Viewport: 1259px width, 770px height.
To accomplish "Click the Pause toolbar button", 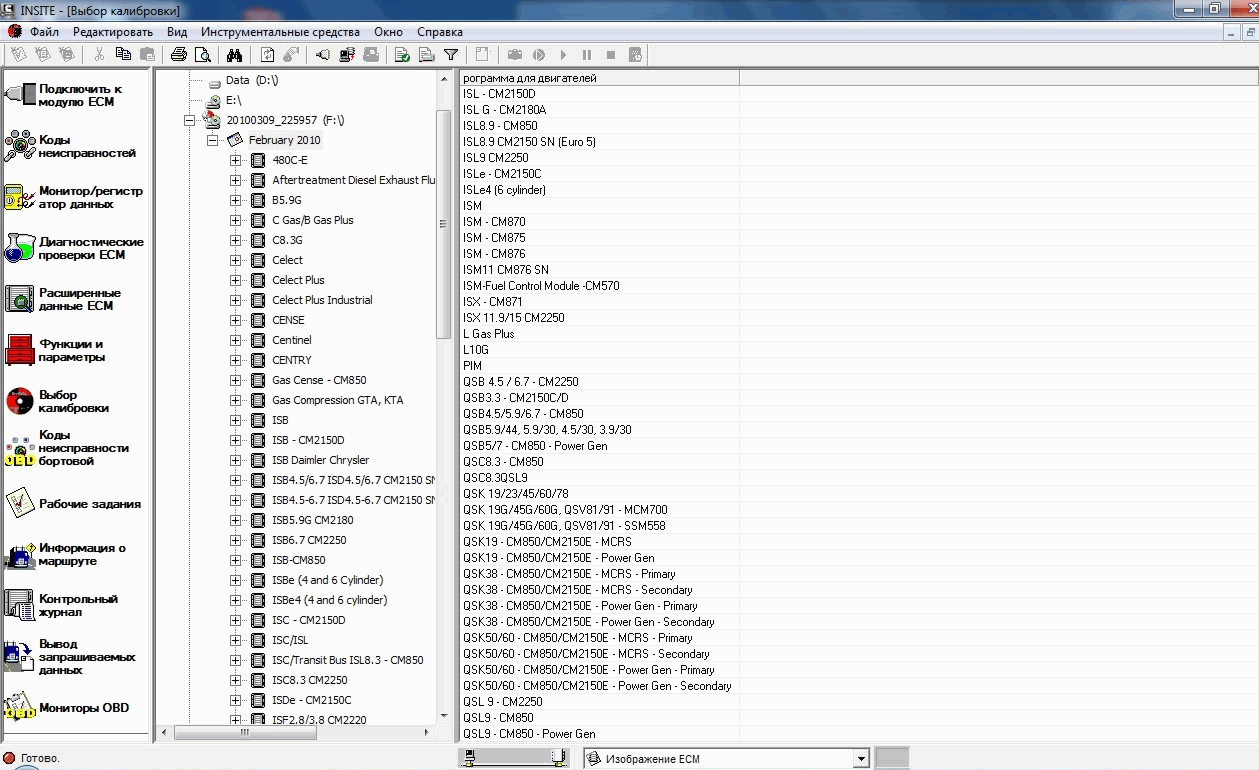I will [587, 54].
